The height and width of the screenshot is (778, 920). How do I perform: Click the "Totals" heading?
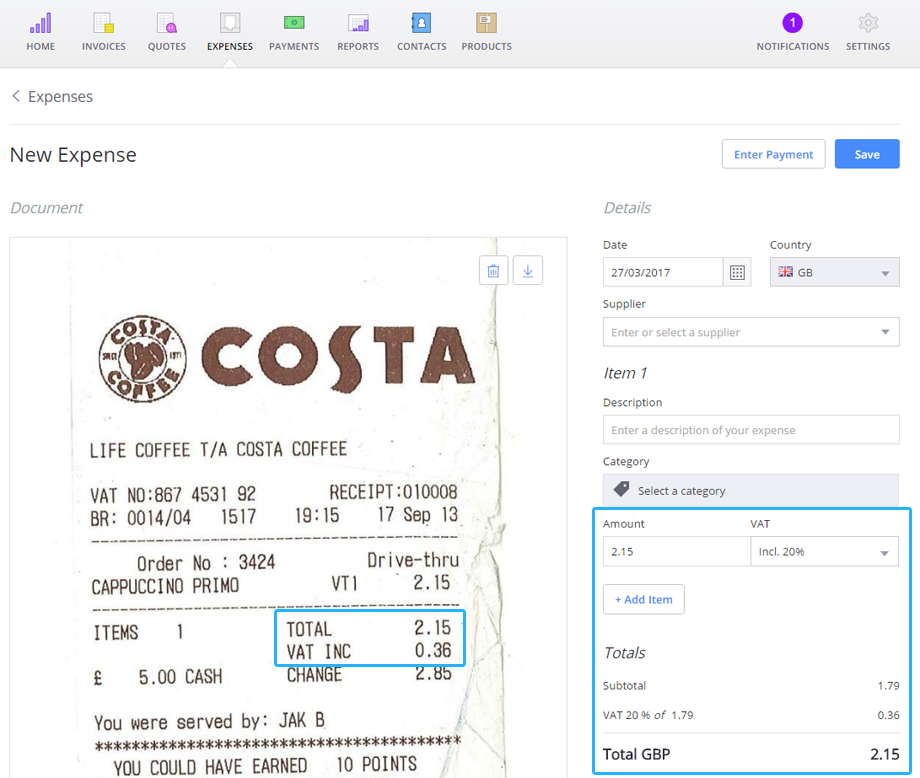point(624,652)
